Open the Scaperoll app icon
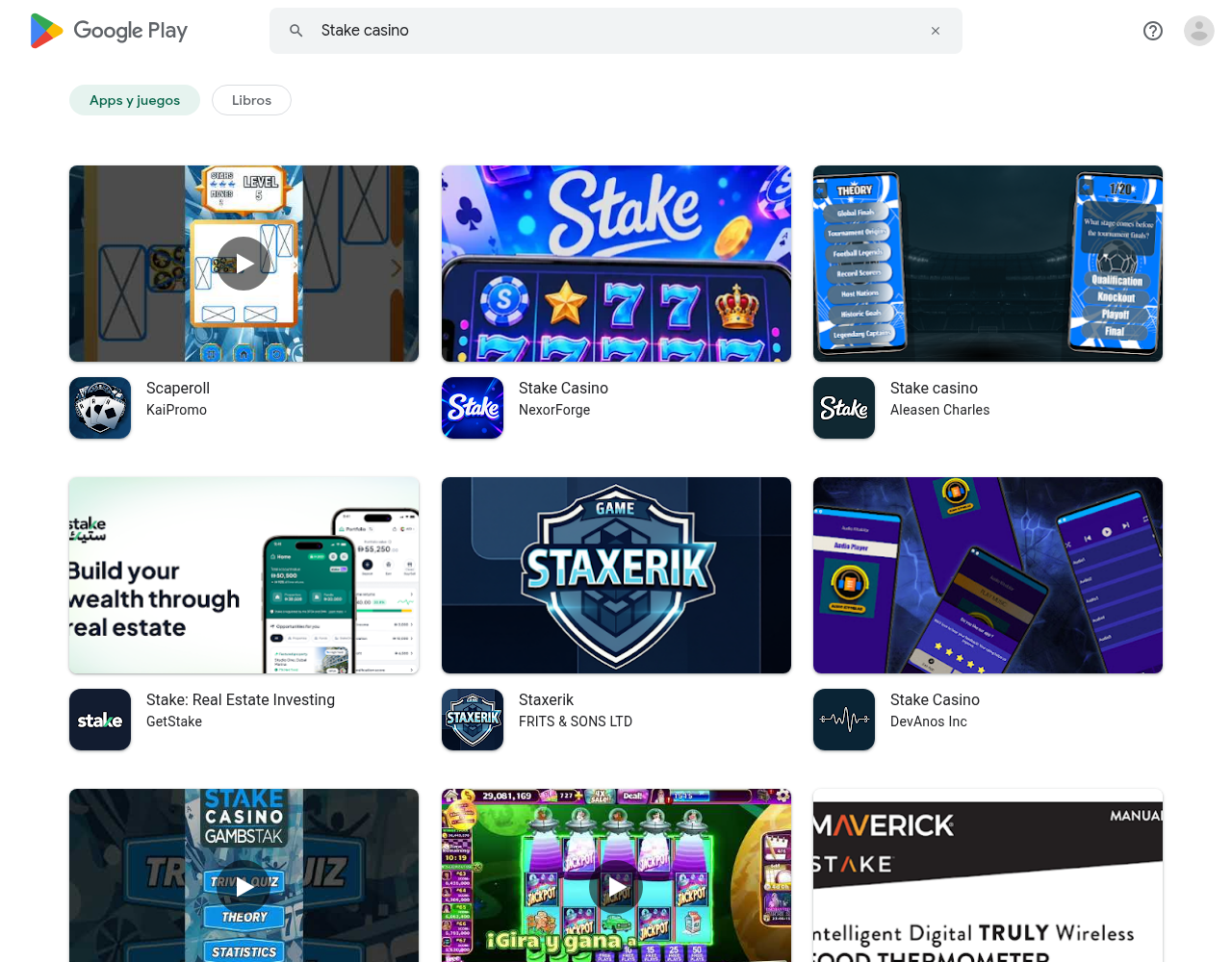Image resolution: width=1232 pixels, height=962 pixels. (x=100, y=408)
